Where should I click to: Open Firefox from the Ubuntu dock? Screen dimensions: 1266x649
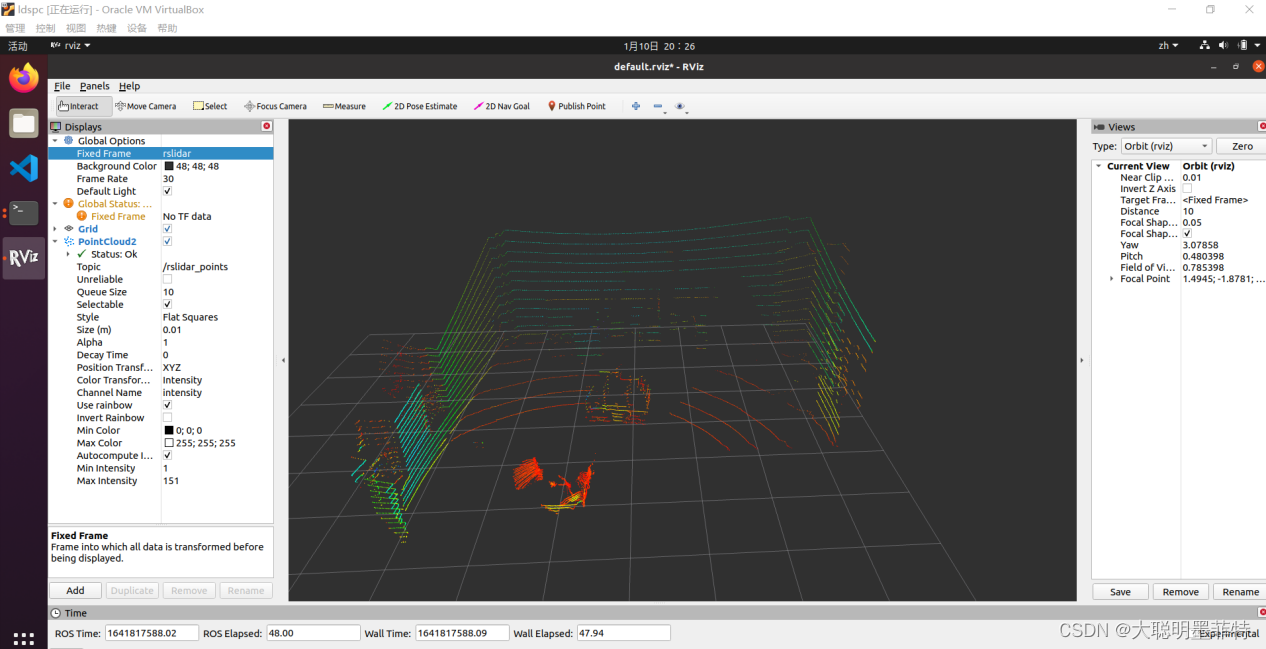tap(24, 77)
